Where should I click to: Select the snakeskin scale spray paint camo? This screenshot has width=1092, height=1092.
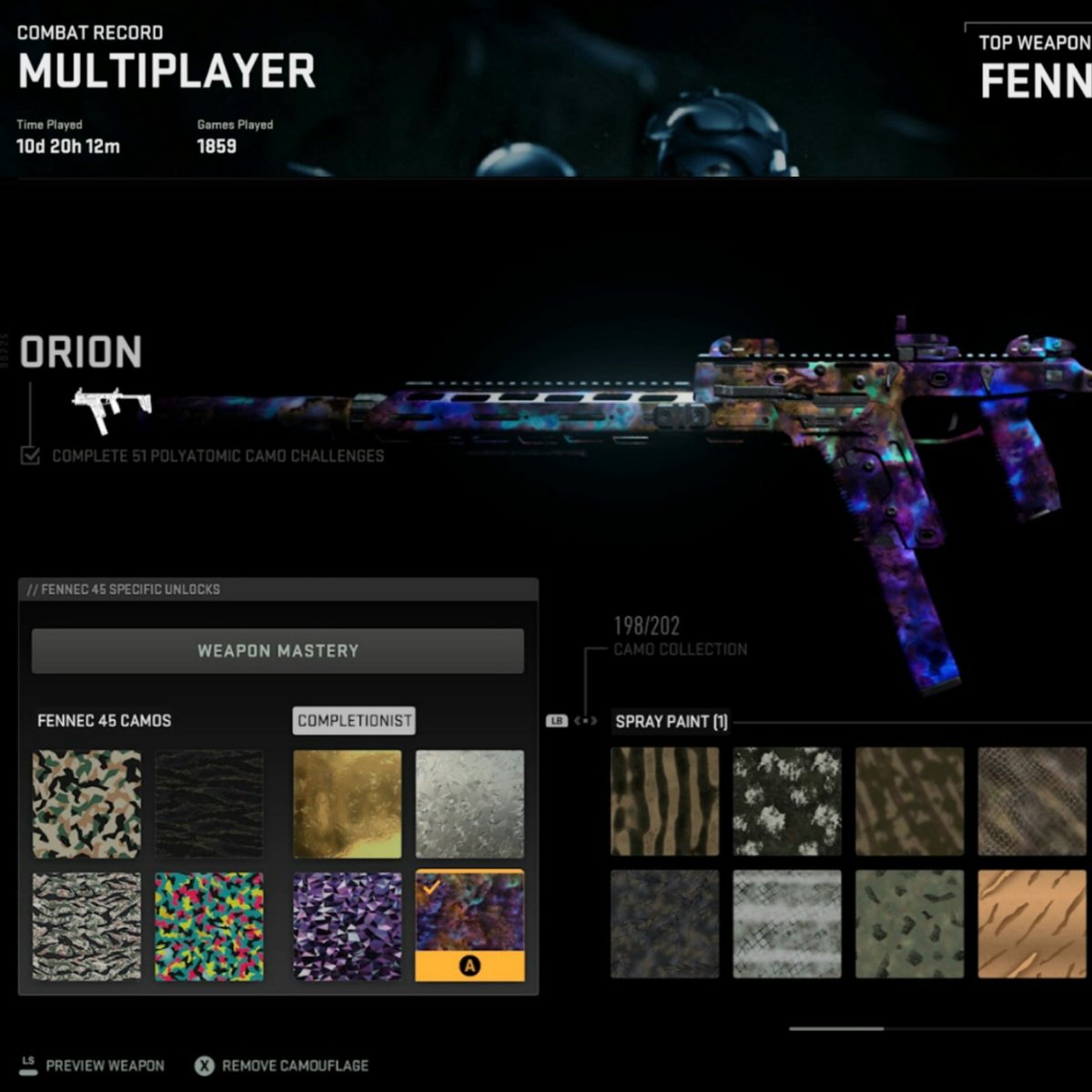[1032, 802]
